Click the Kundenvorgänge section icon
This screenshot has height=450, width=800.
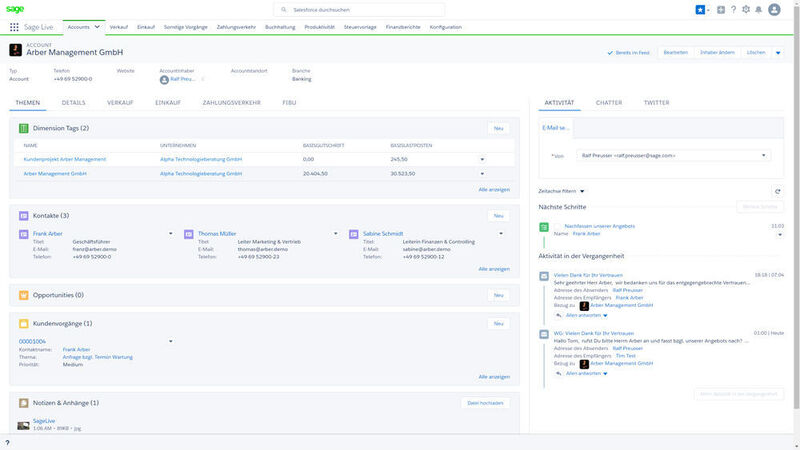click(x=23, y=323)
